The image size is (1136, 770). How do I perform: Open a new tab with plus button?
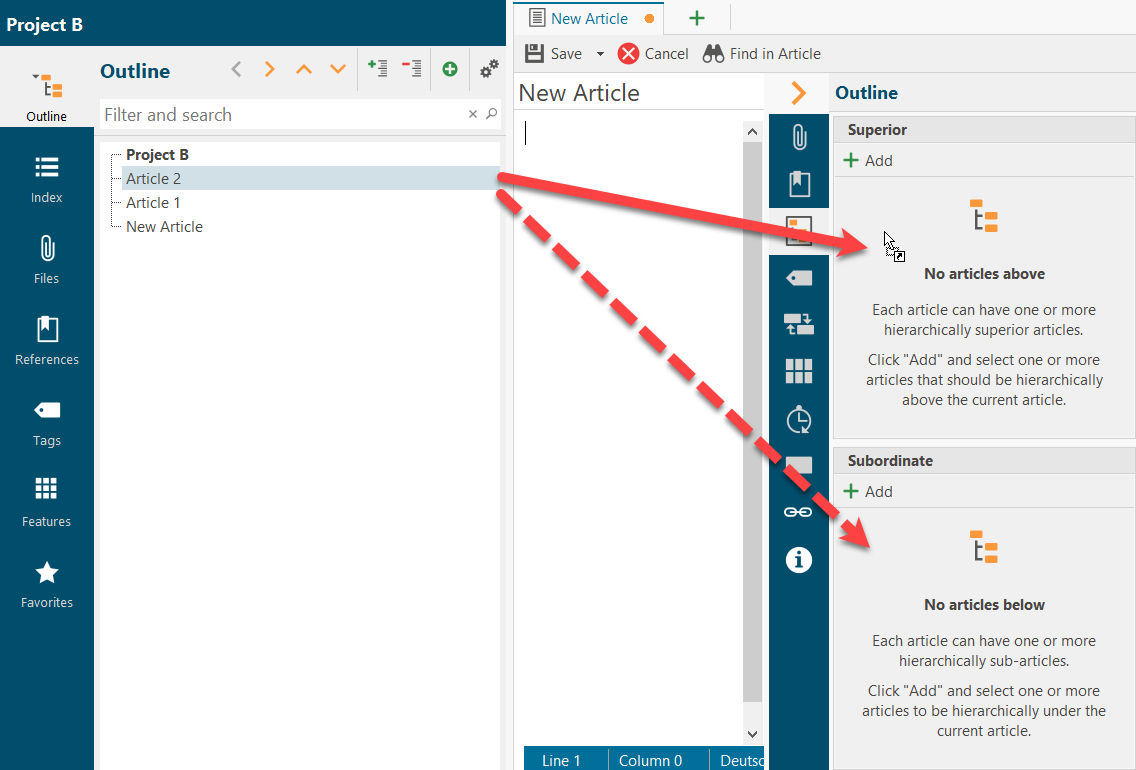pos(697,18)
